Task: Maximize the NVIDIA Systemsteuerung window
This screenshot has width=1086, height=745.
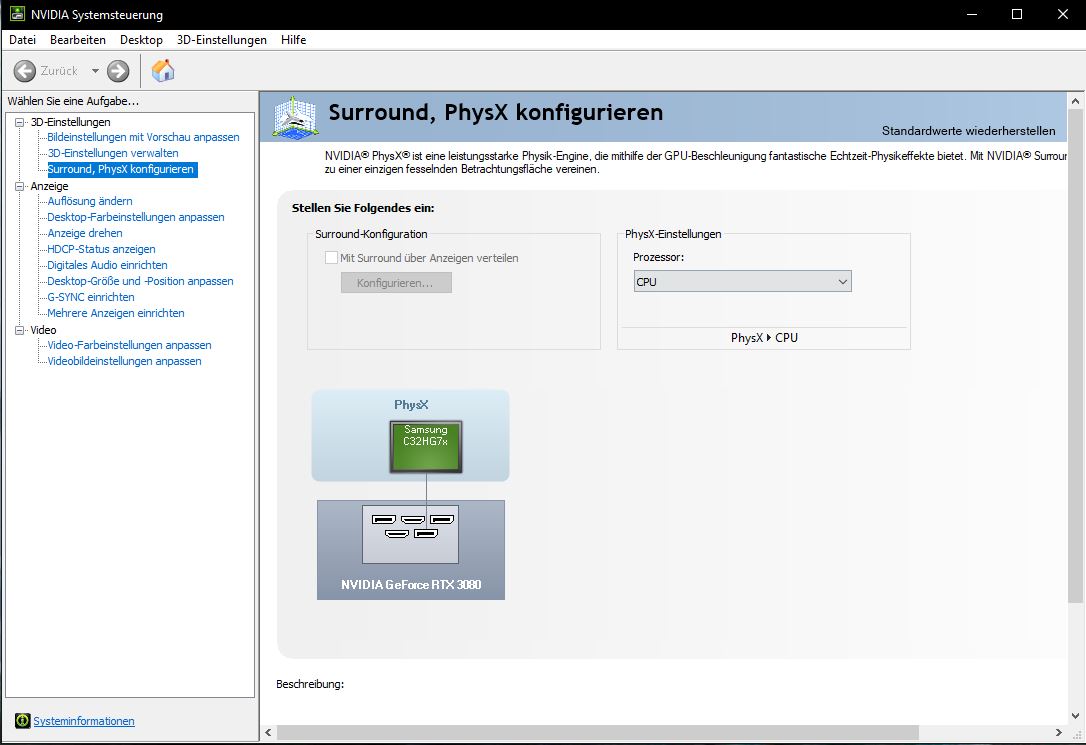Action: 1017,14
